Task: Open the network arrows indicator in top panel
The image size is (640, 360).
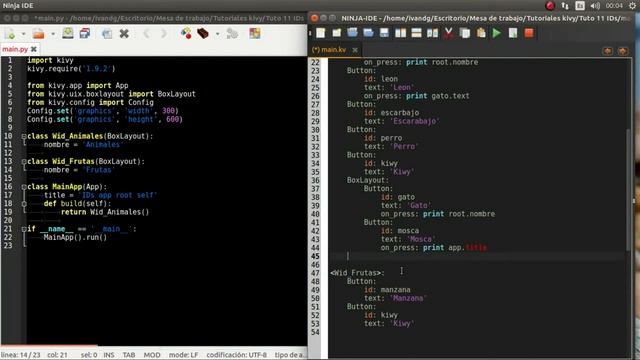Action: [565, 5]
